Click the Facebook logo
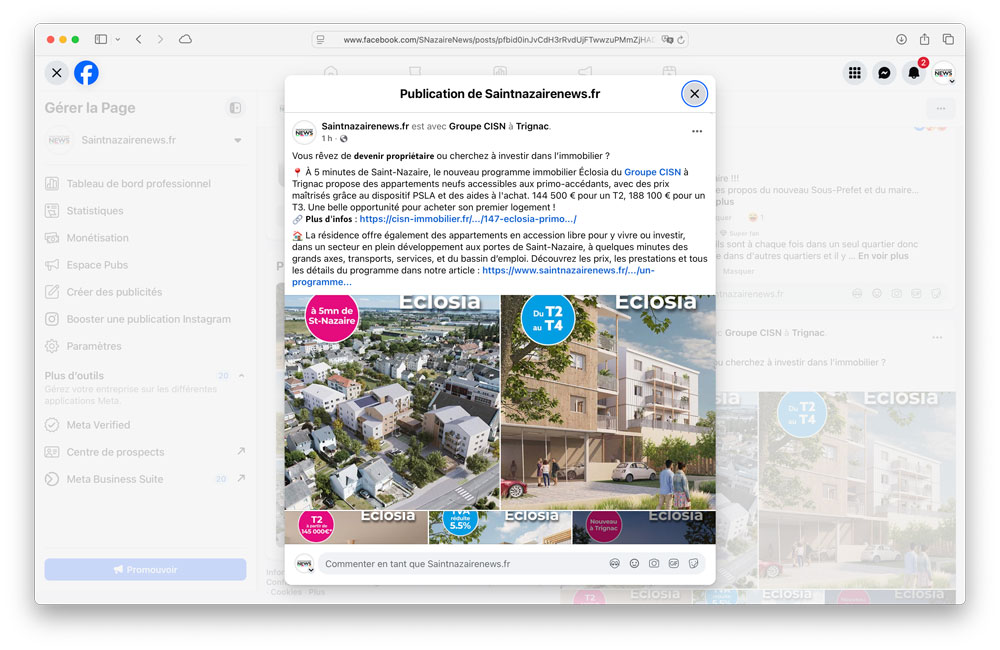The image size is (1000, 650). click(86, 73)
